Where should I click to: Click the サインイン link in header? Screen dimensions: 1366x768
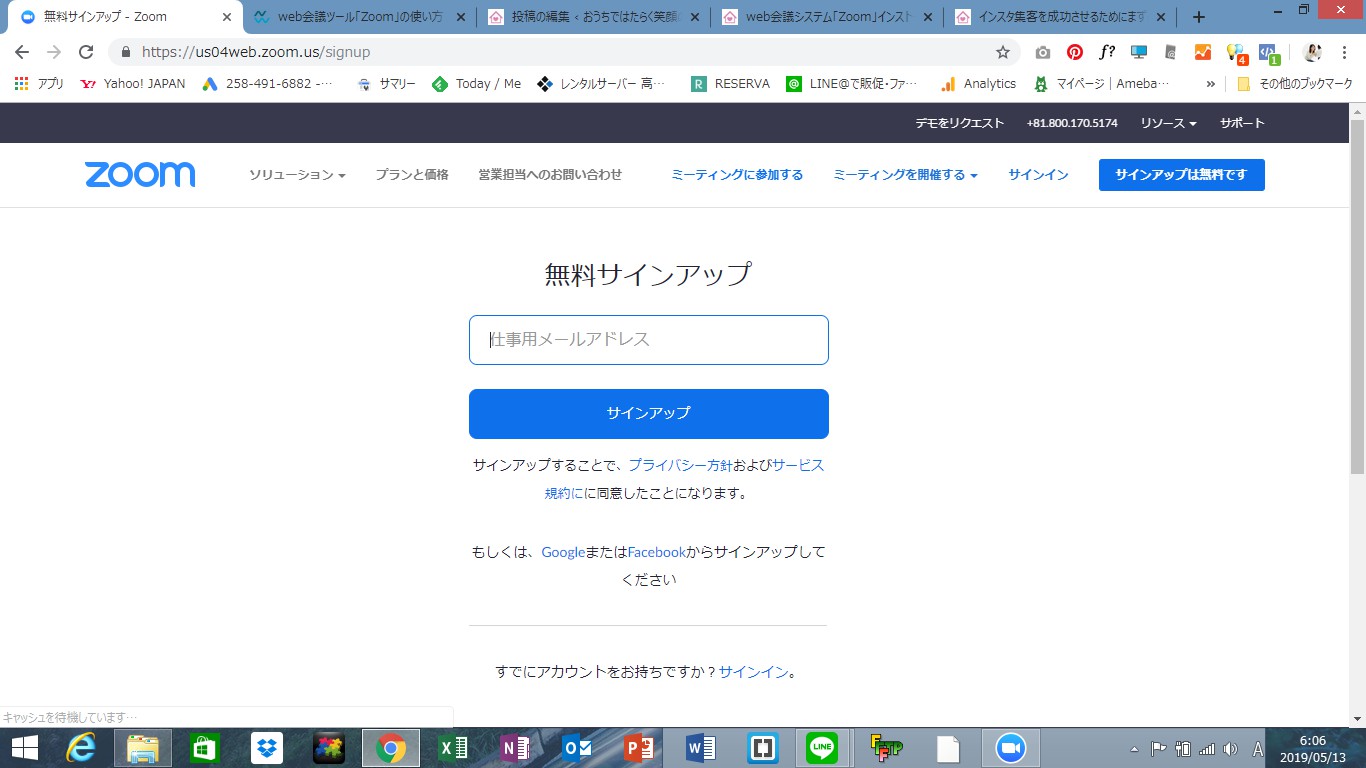[x=1038, y=175]
